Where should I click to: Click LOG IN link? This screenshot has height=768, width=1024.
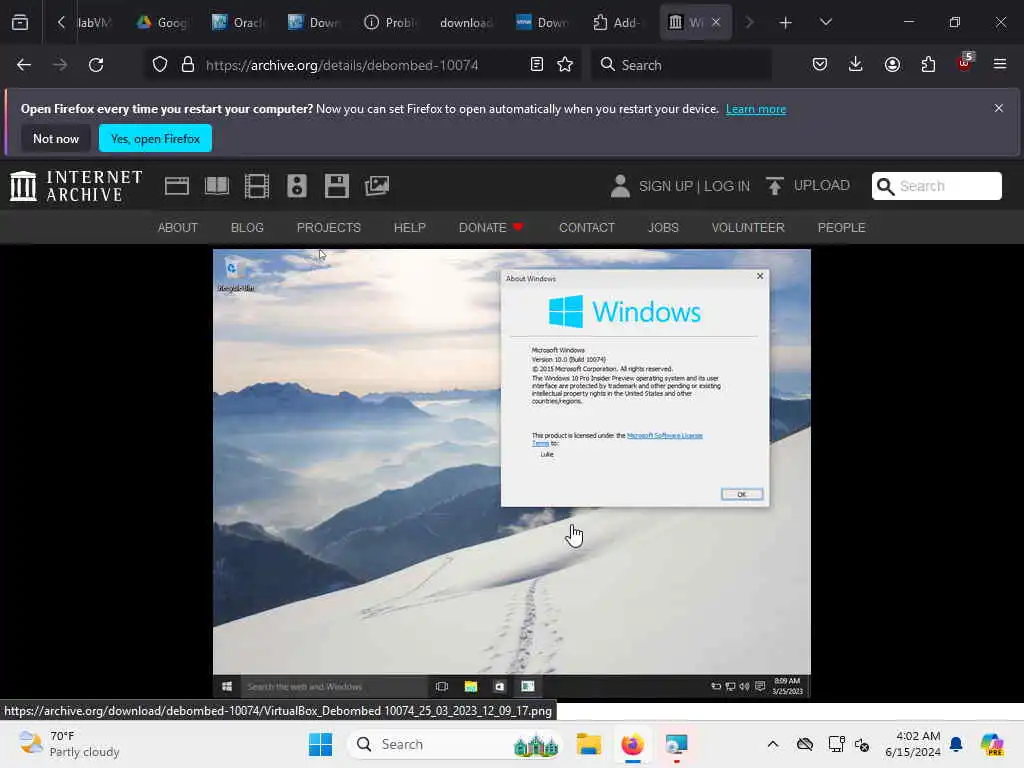(x=727, y=186)
